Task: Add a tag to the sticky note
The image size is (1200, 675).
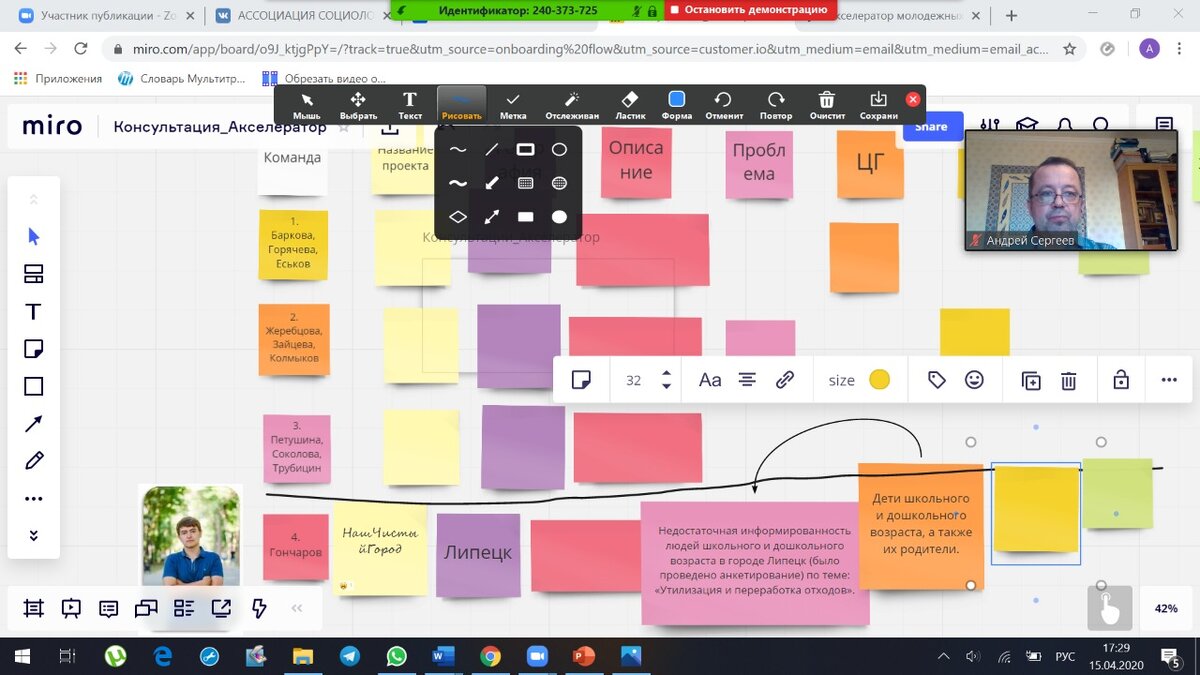Action: (937, 380)
